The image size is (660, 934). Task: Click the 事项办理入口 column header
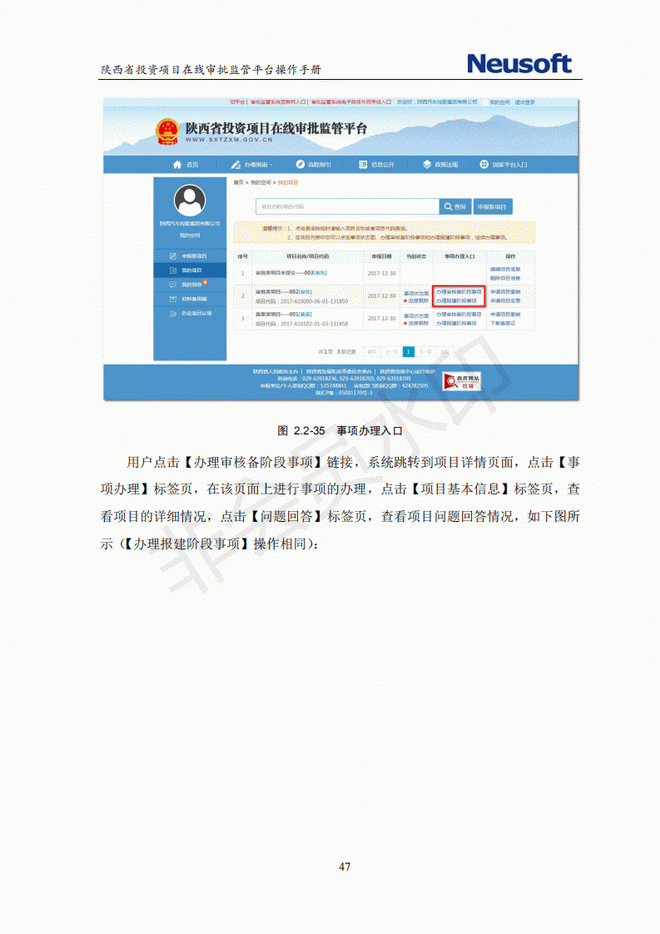click(x=459, y=256)
